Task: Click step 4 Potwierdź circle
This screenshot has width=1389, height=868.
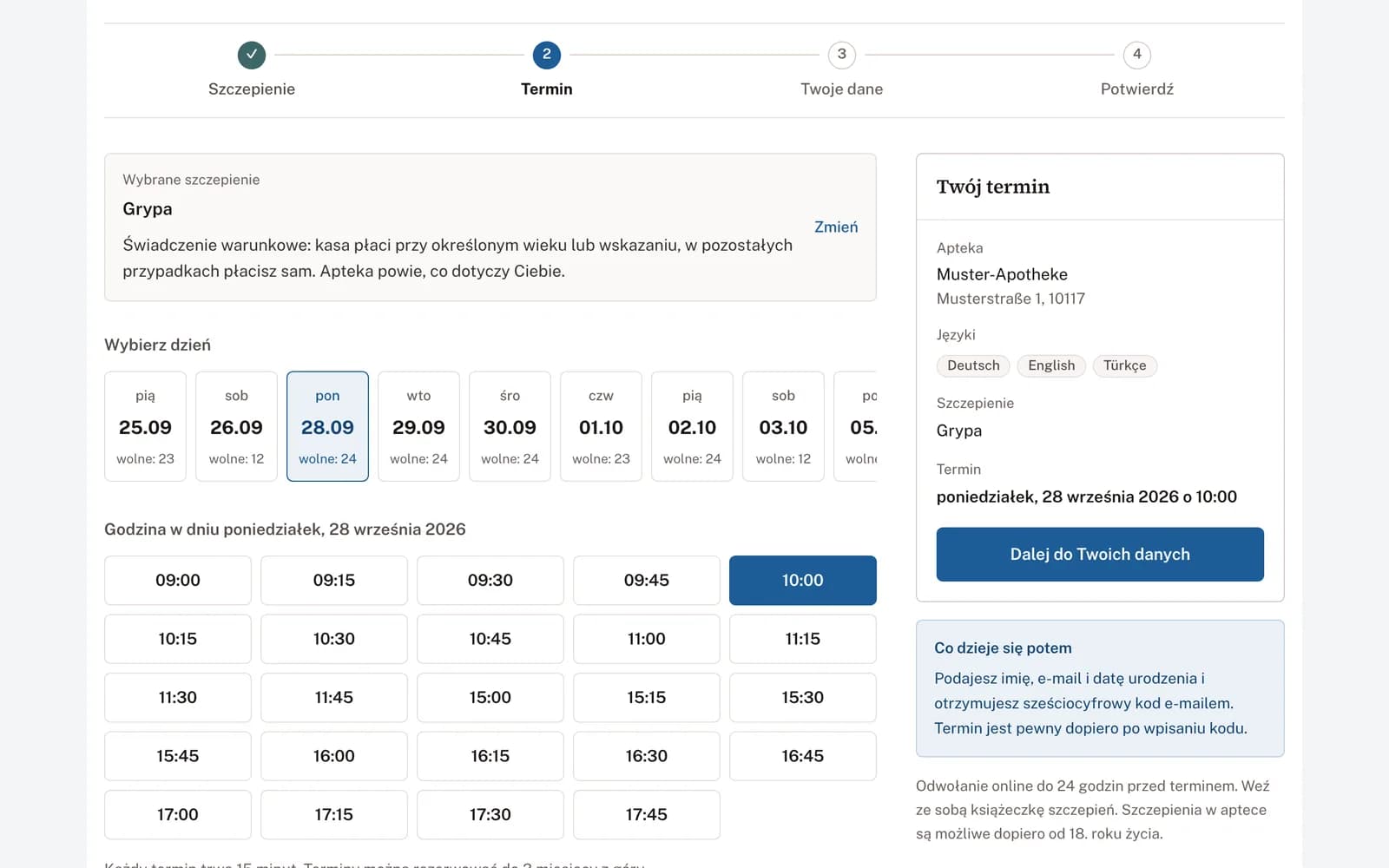Action: pyautogui.click(x=1137, y=55)
